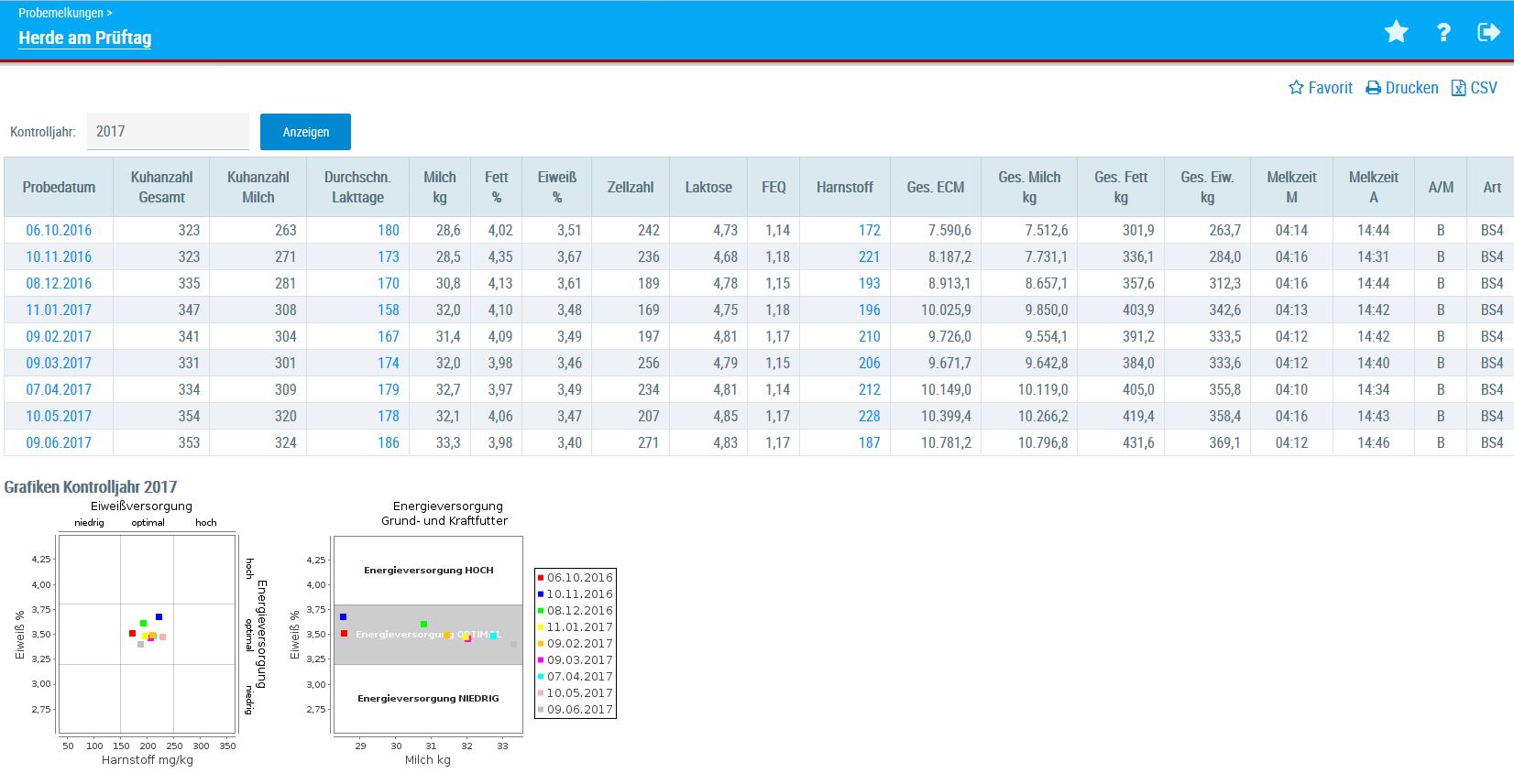Add page as Favorit
Image resolution: width=1514 pixels, height=784 pixels.
pyautogui.click(x=1321, y=88)
